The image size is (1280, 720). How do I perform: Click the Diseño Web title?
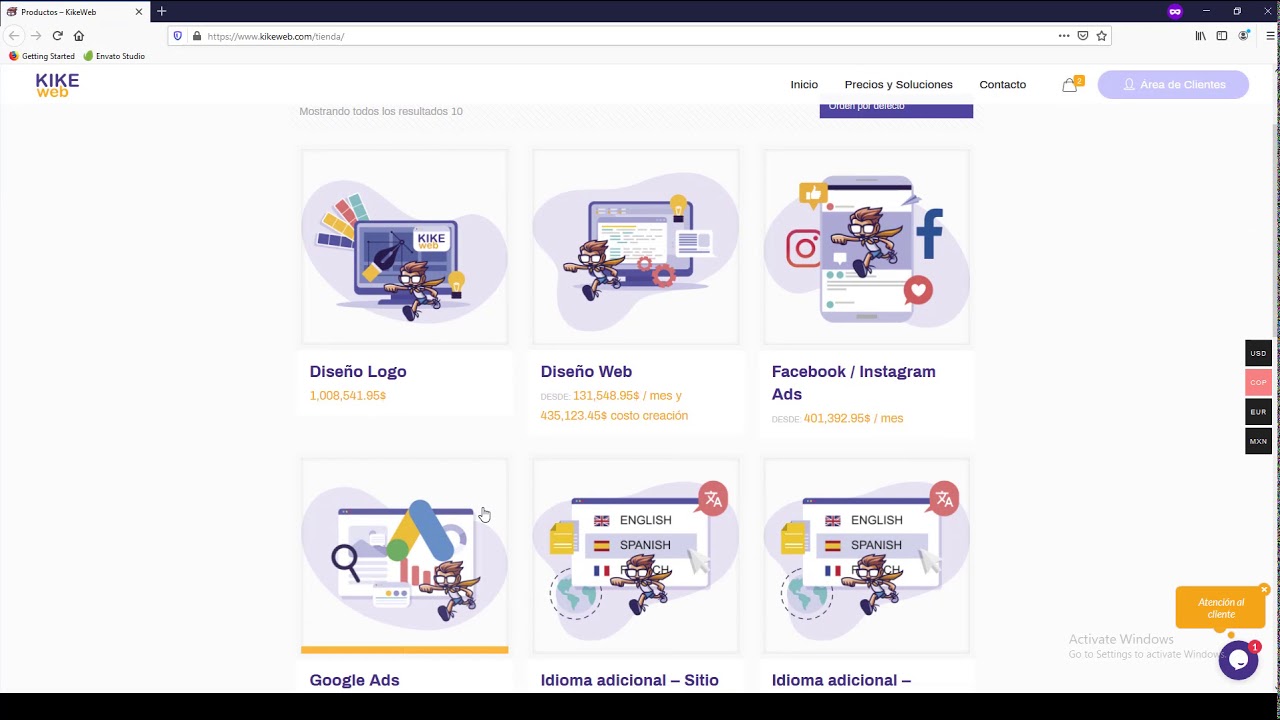coord(586,372)
